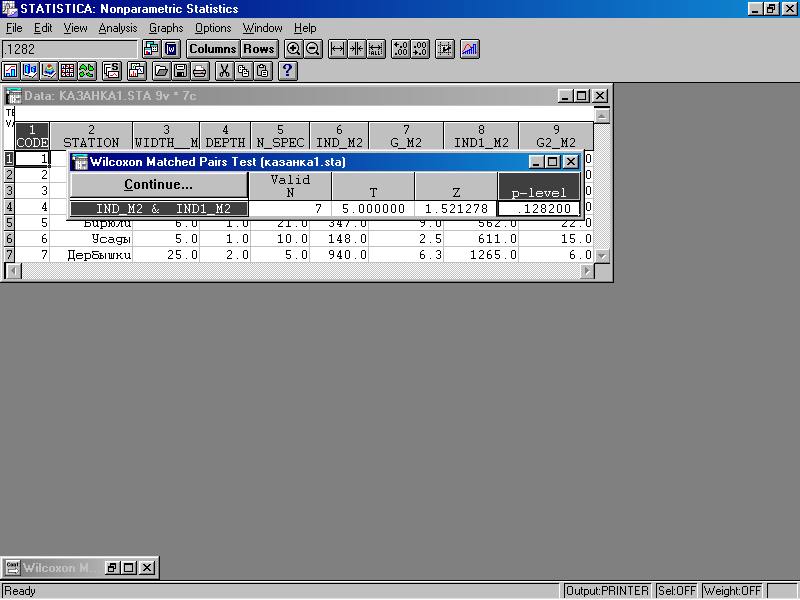Open the Analysis menu
800x600 pixels.
pyautogui.click(x=118, y=28)
